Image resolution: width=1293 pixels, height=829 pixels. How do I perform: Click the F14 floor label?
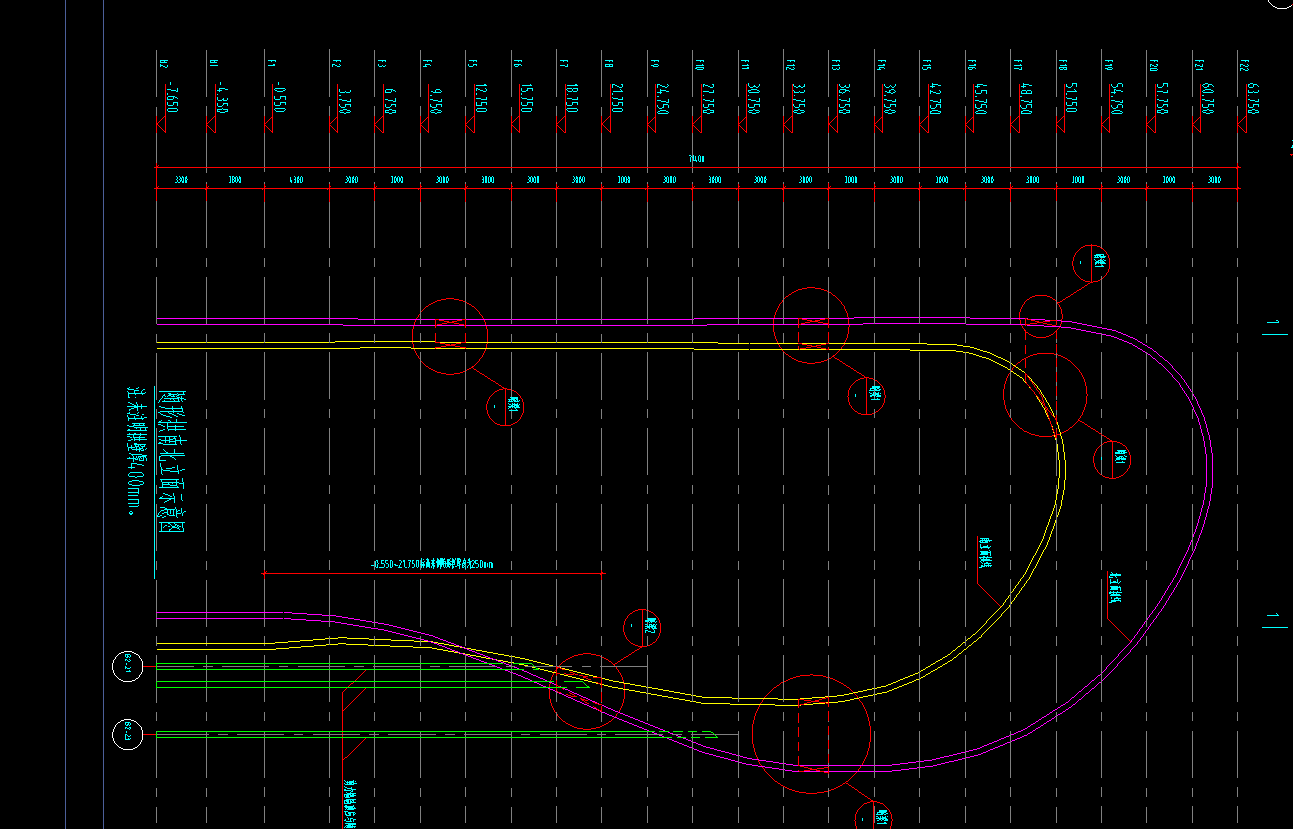pyautogui.click(x=881, y=65)
